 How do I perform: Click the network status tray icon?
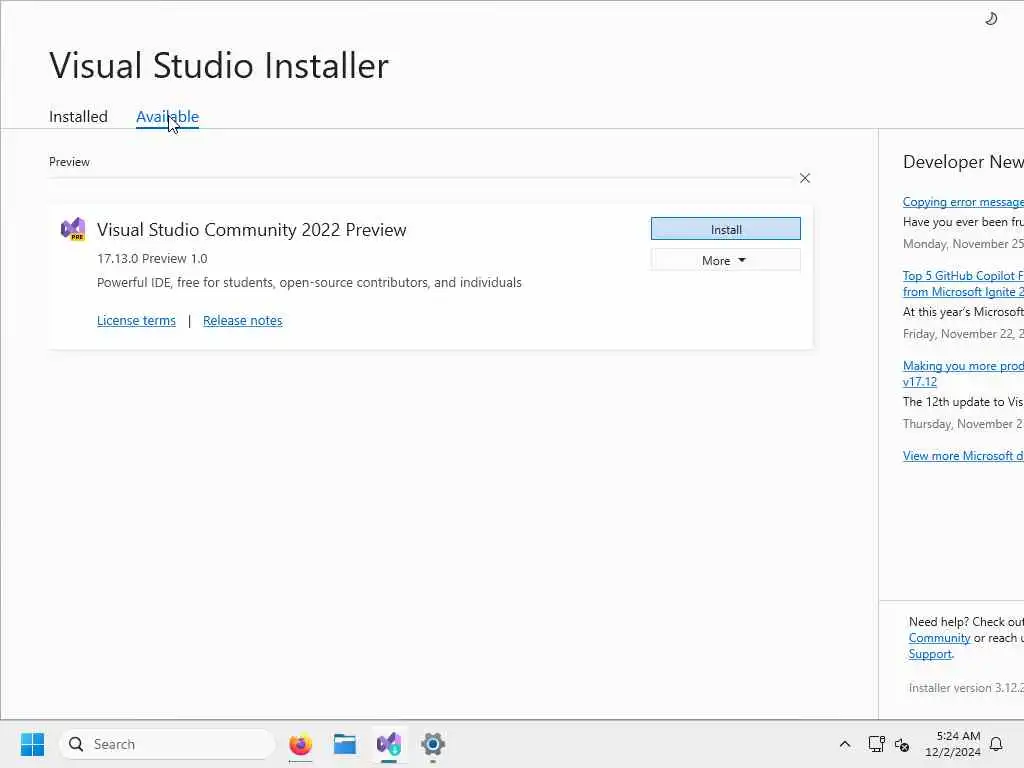[876, 744]
